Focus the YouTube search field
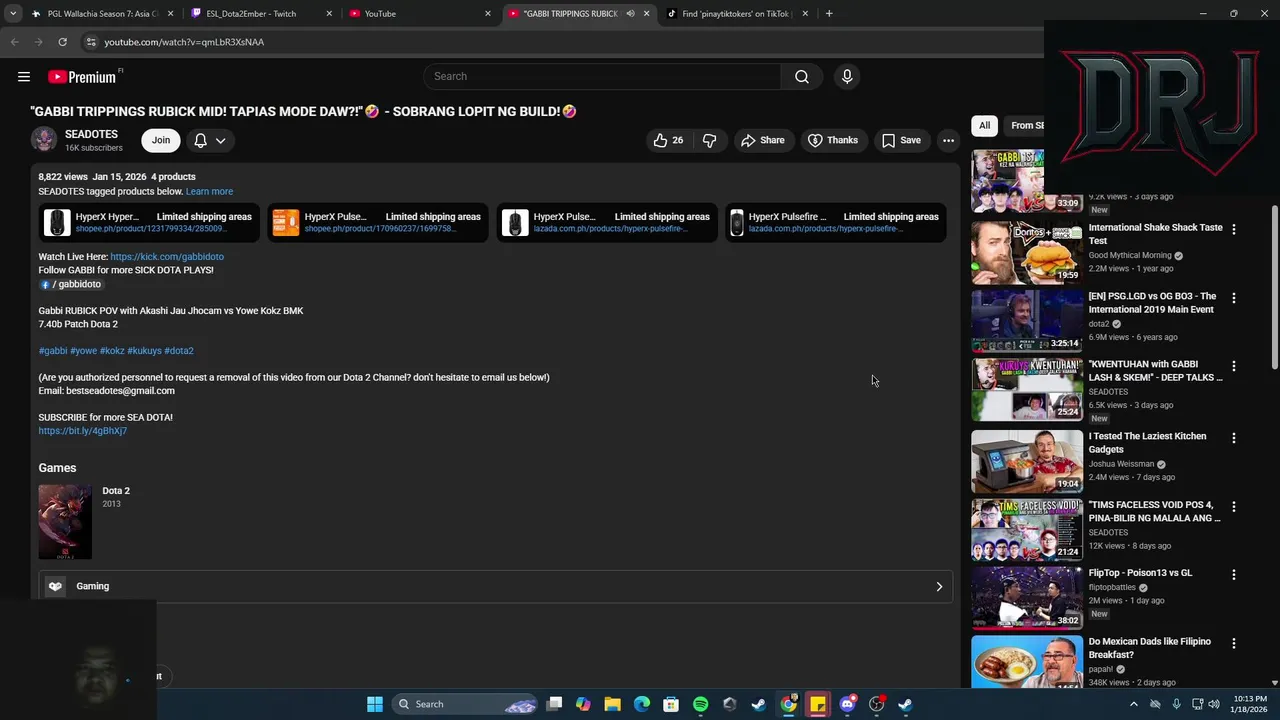This screenshot has height=720, width=1280. point(602,77)
